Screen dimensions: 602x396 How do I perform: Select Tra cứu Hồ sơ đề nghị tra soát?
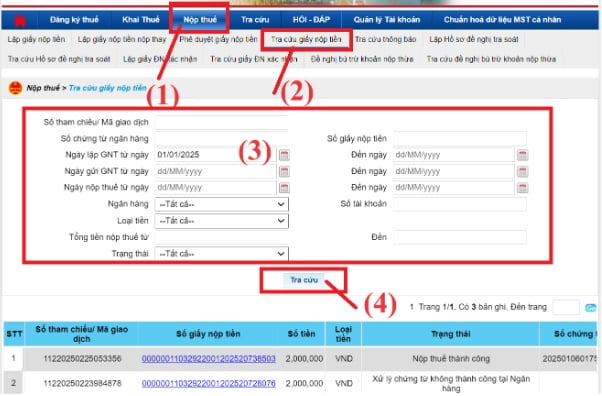pyautogui.click(x=59, y=59)
